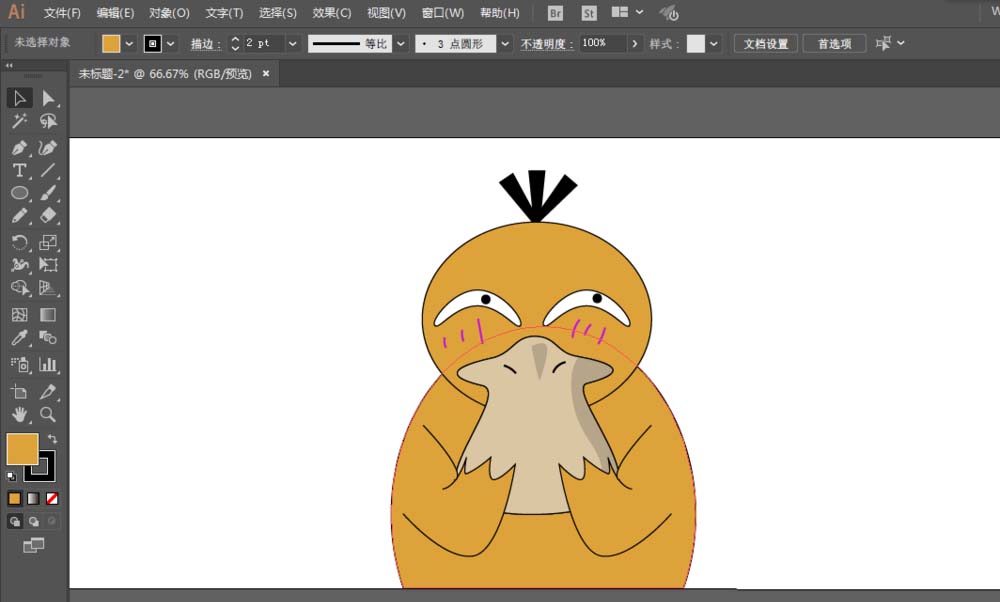The width and height of the screenshot is (1000, 602).
Task: Change the screen mode icon
Action: 33,545
